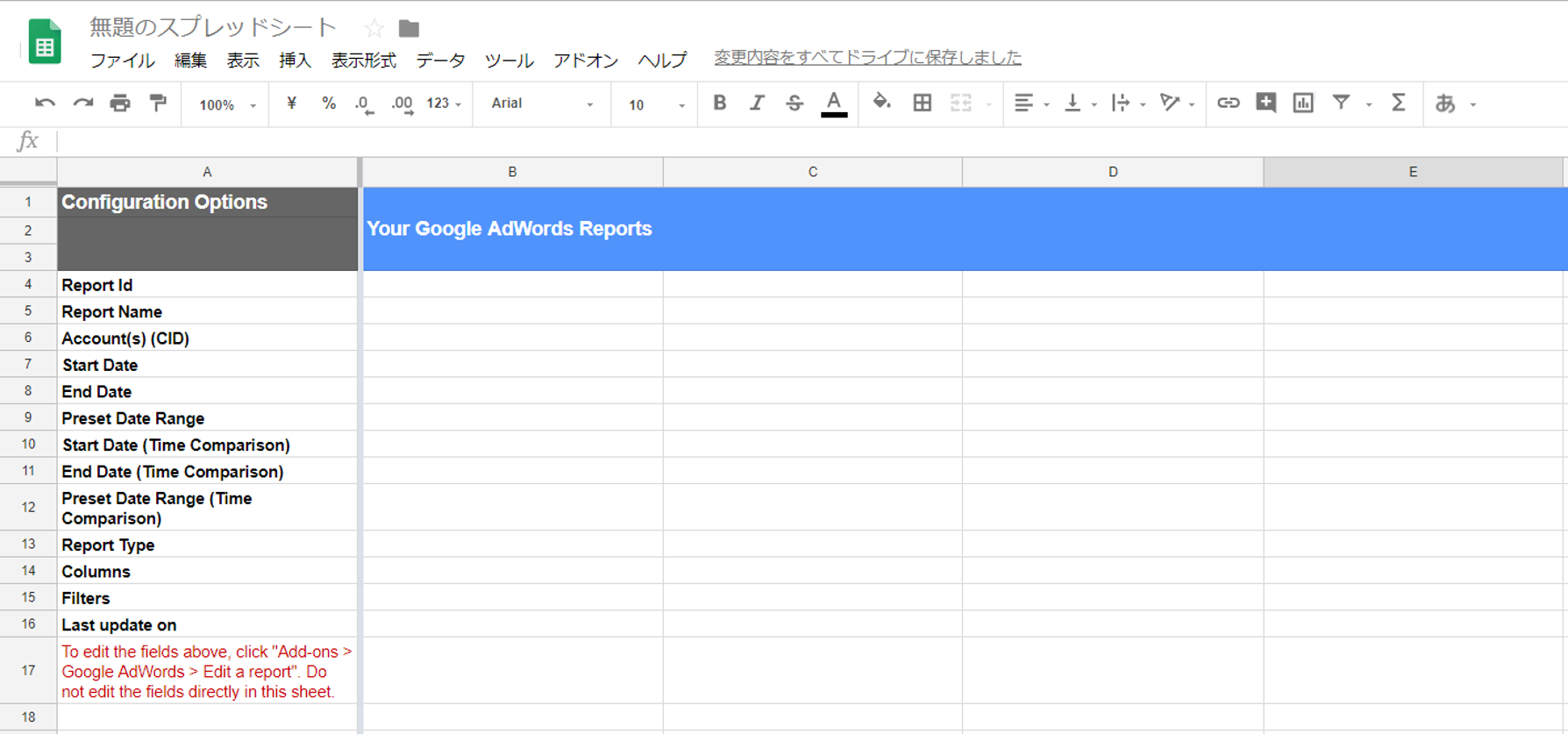
Task: Click into the formula bar
Action: [x=812, y=141]
